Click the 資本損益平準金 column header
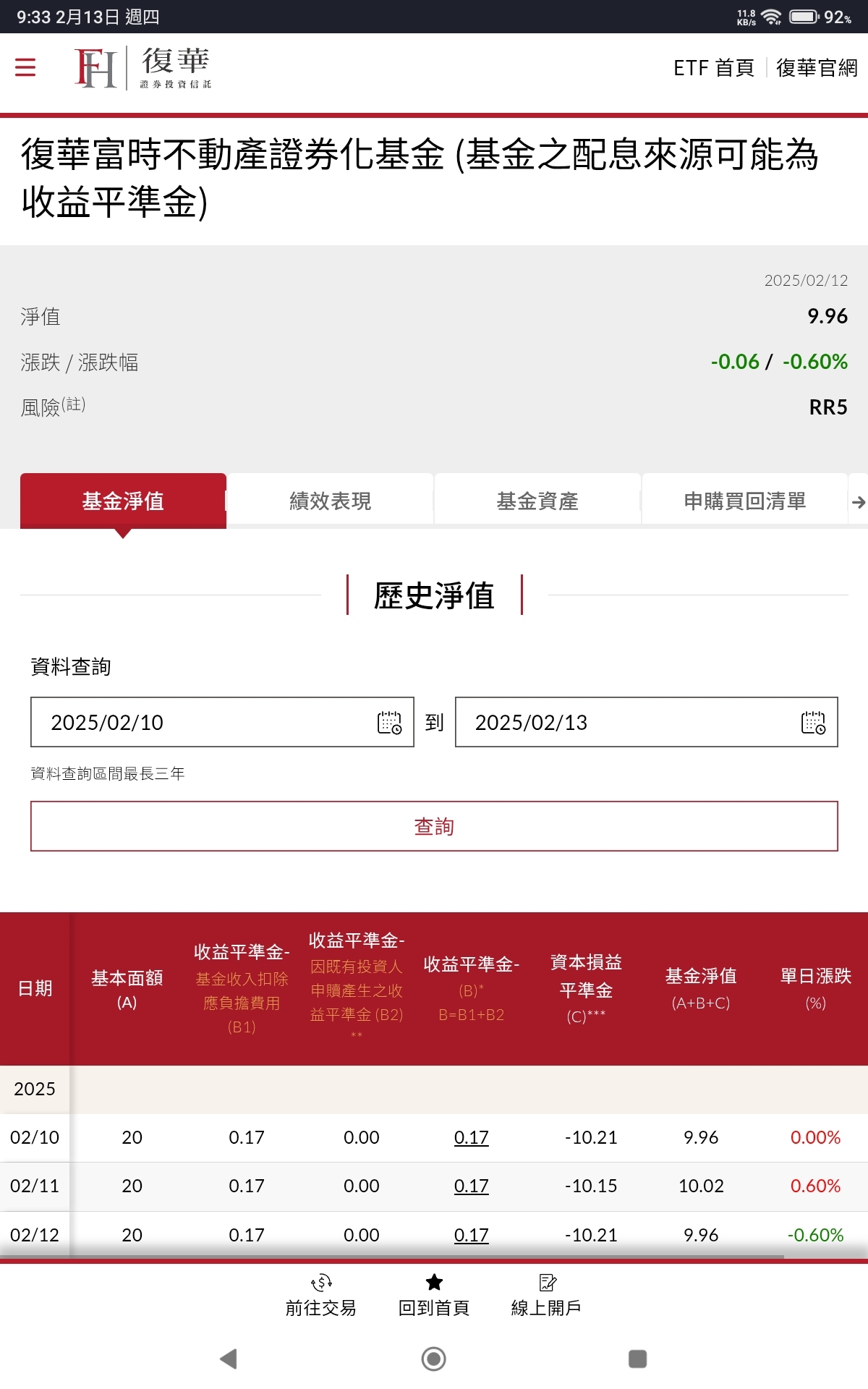The width and height of the screenshot is (868, 1389). tap(586, 989)
